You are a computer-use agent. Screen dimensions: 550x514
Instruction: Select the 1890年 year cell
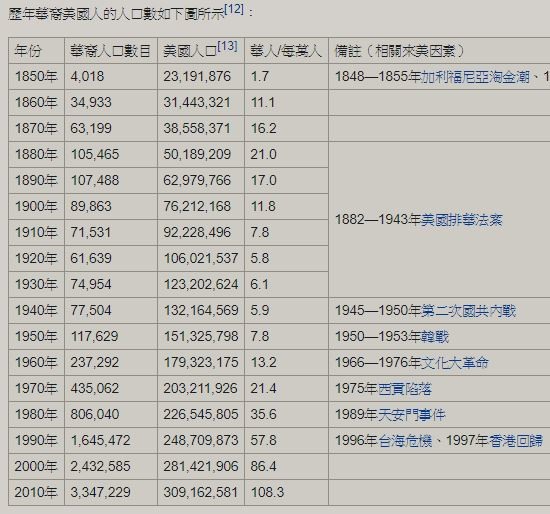click(36, 180)
